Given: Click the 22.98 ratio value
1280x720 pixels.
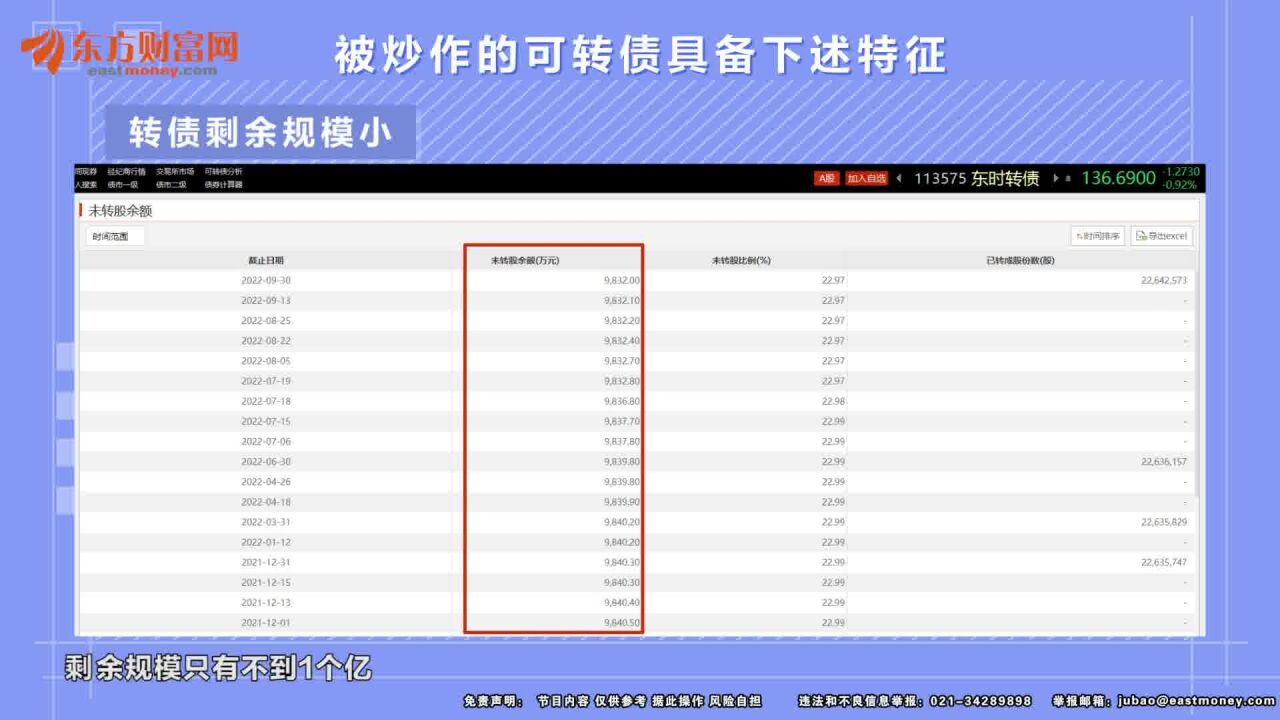Looking at the screenshot, I should point(833,401).
